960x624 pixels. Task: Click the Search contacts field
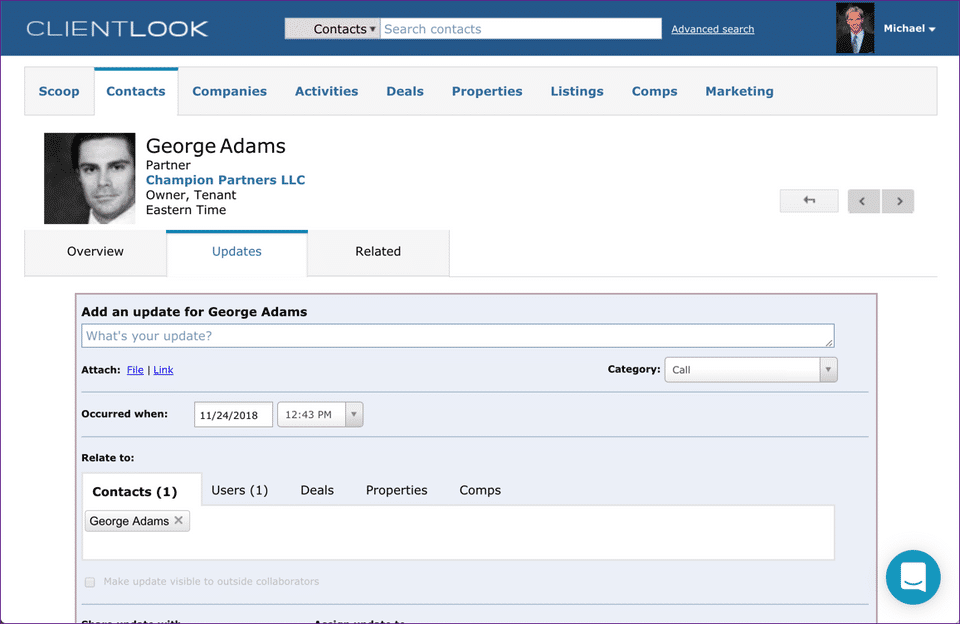[x=521, y=29]
